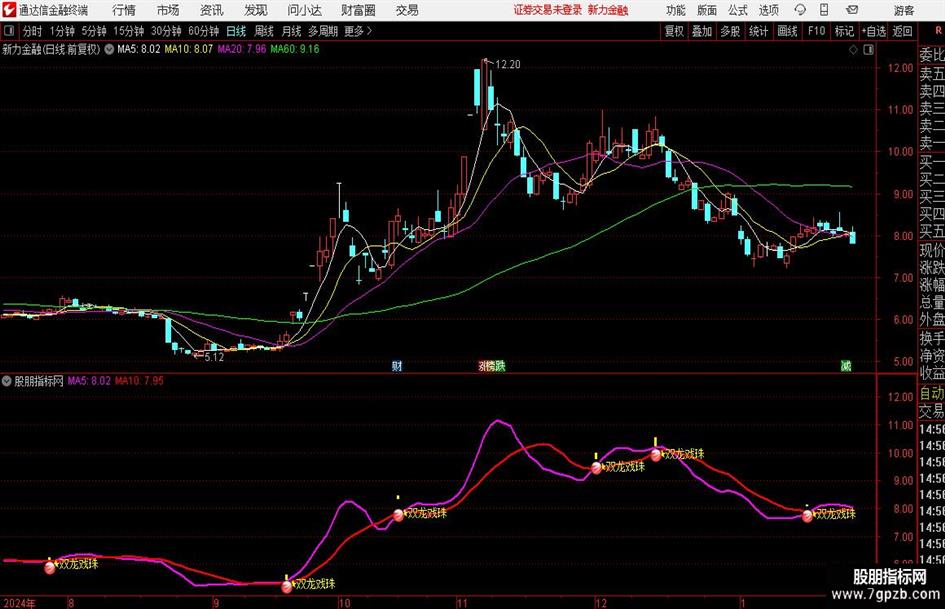Click the 证券交易未登录 login status link
The width and height of the screenshot is (945, 609).
[548, 10]
